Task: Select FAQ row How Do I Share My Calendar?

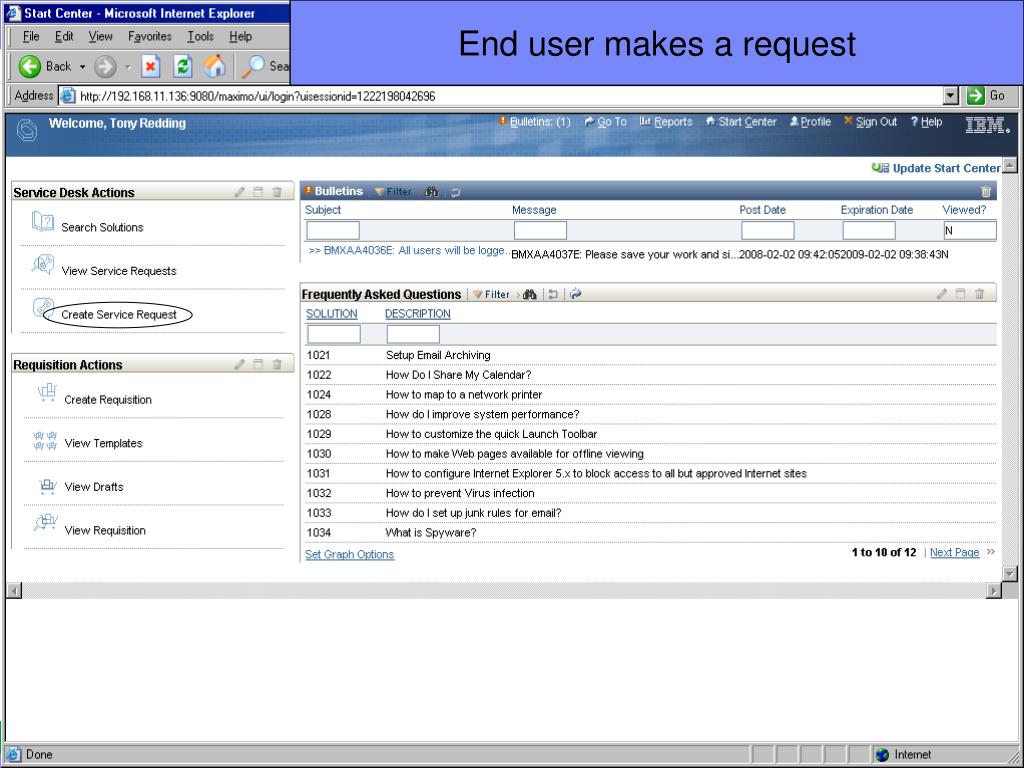Action: coord(650,375)
